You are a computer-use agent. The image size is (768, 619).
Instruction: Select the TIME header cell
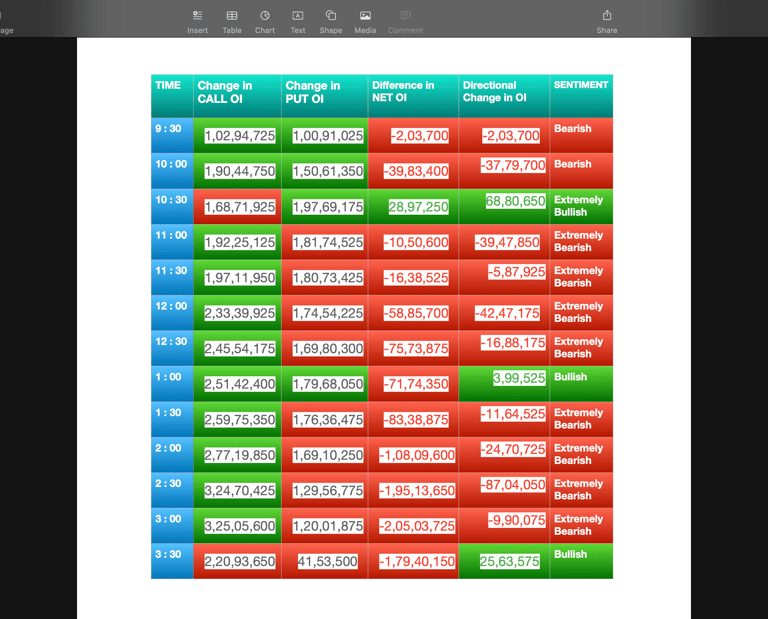(x=172, y=96)
